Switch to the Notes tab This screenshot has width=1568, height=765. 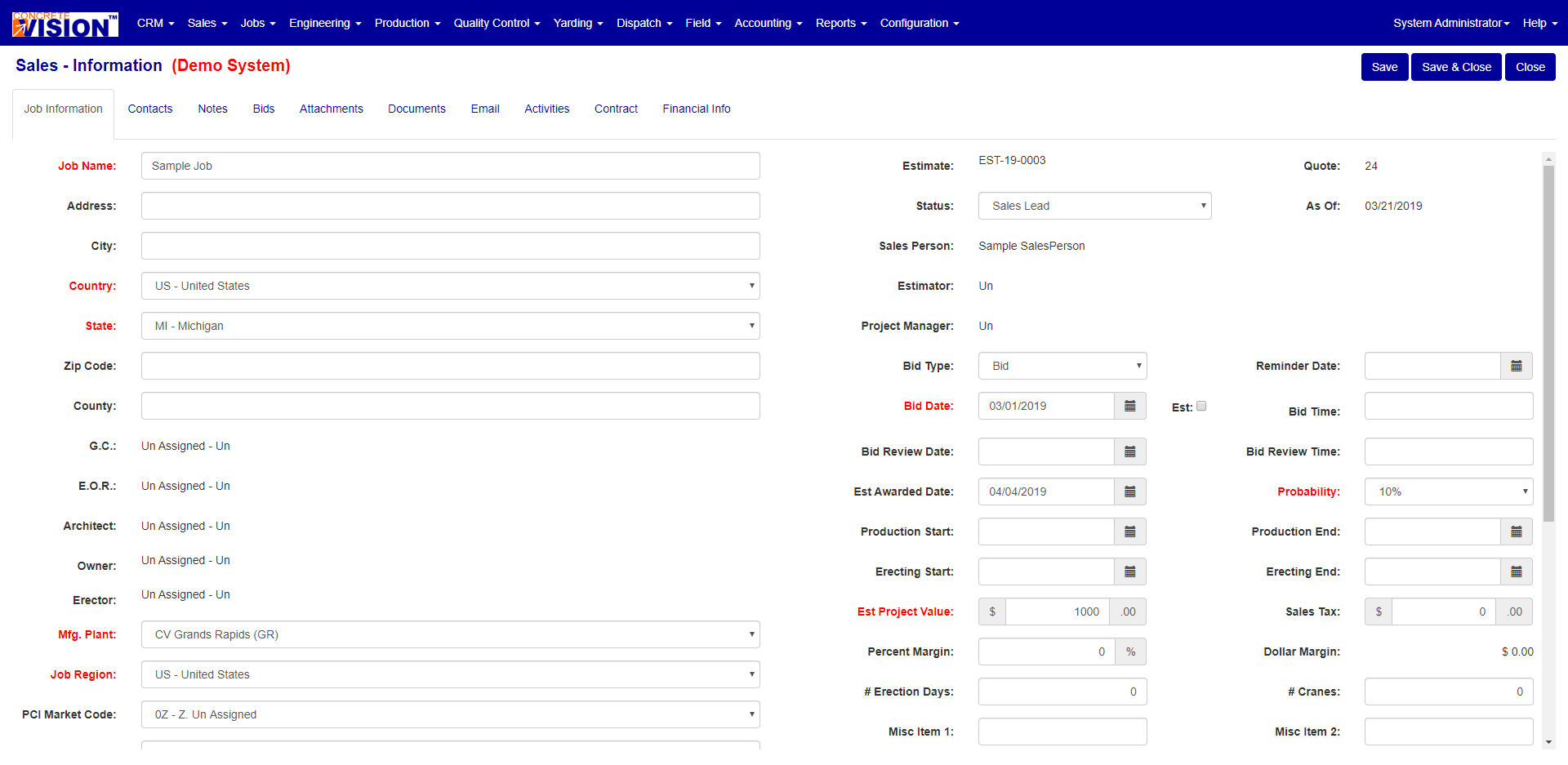click(x=212, y=109)
